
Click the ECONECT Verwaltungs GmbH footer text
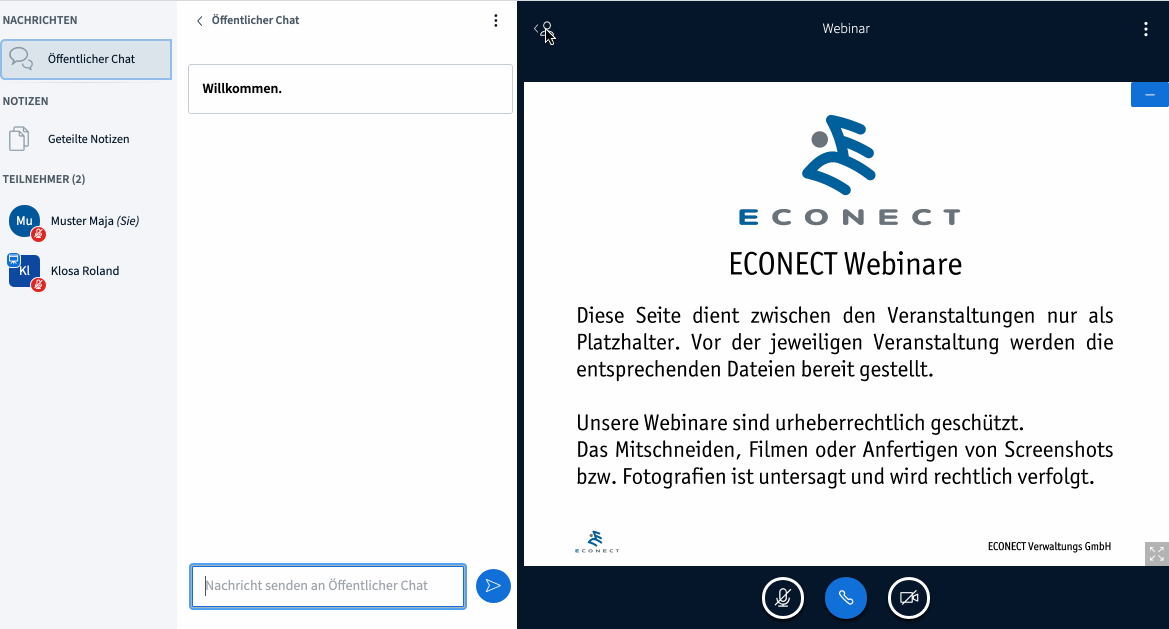(x=1049, y=546)
